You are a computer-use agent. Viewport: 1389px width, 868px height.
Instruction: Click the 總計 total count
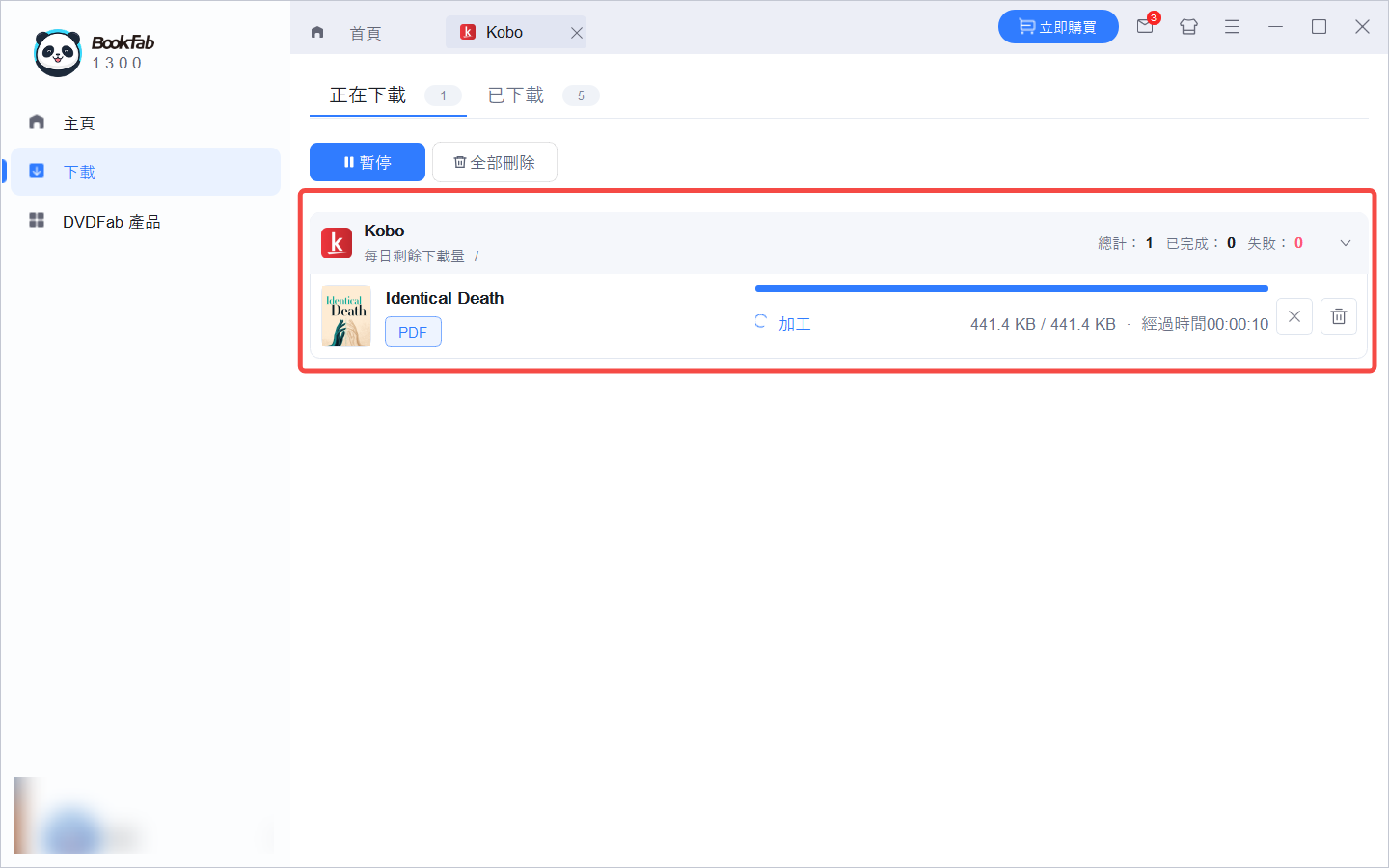pos(1126,243)
